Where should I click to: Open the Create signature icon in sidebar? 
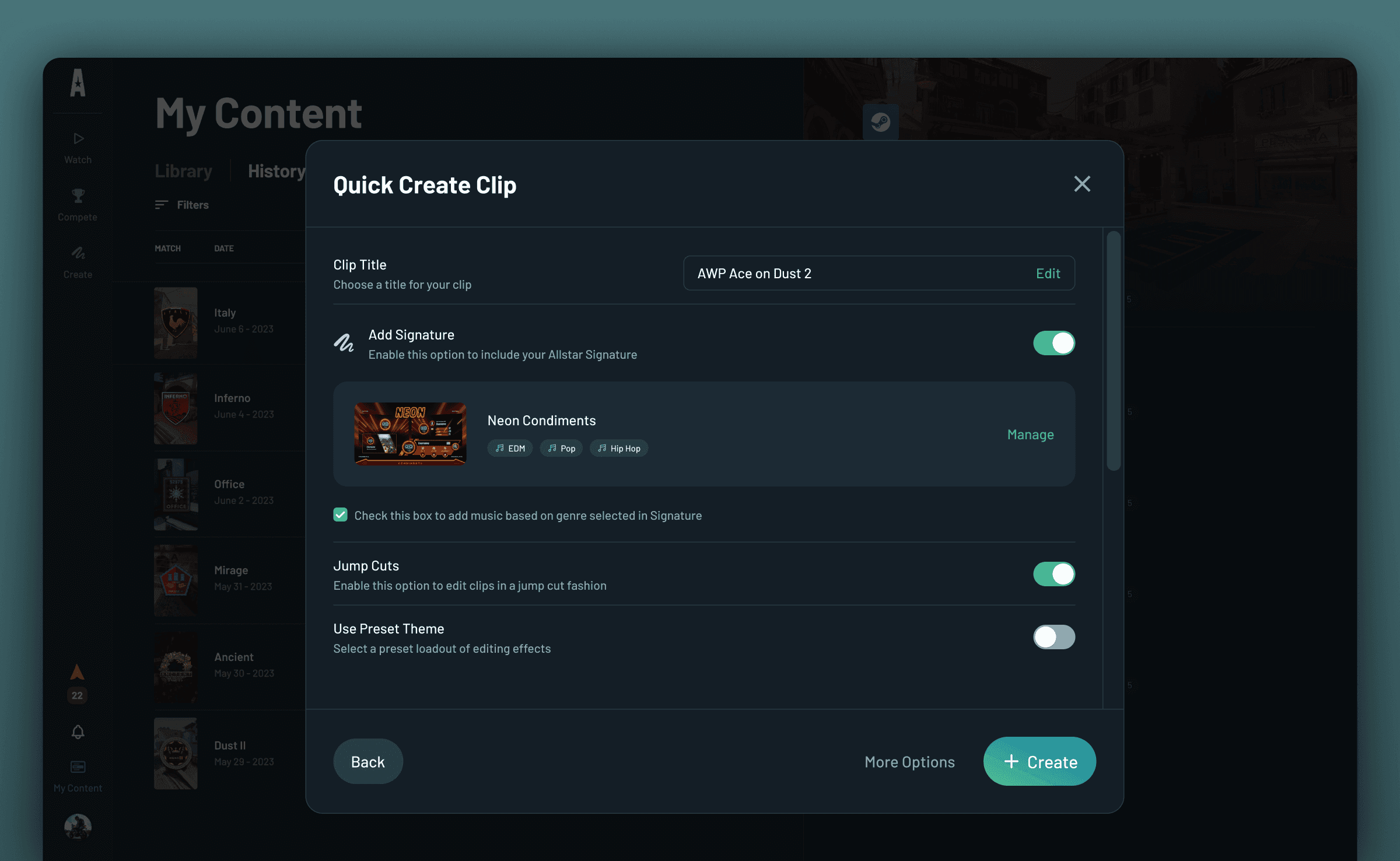click(x=78, y=253)
